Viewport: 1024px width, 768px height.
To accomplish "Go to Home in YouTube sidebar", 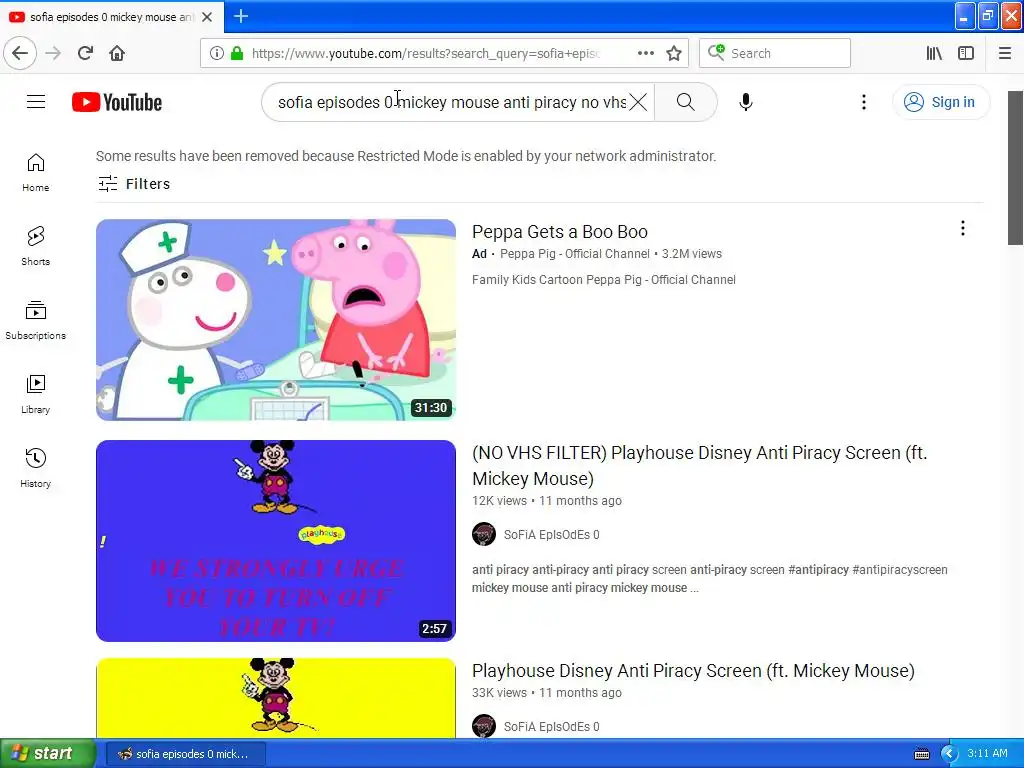I will tap(35, 172).
